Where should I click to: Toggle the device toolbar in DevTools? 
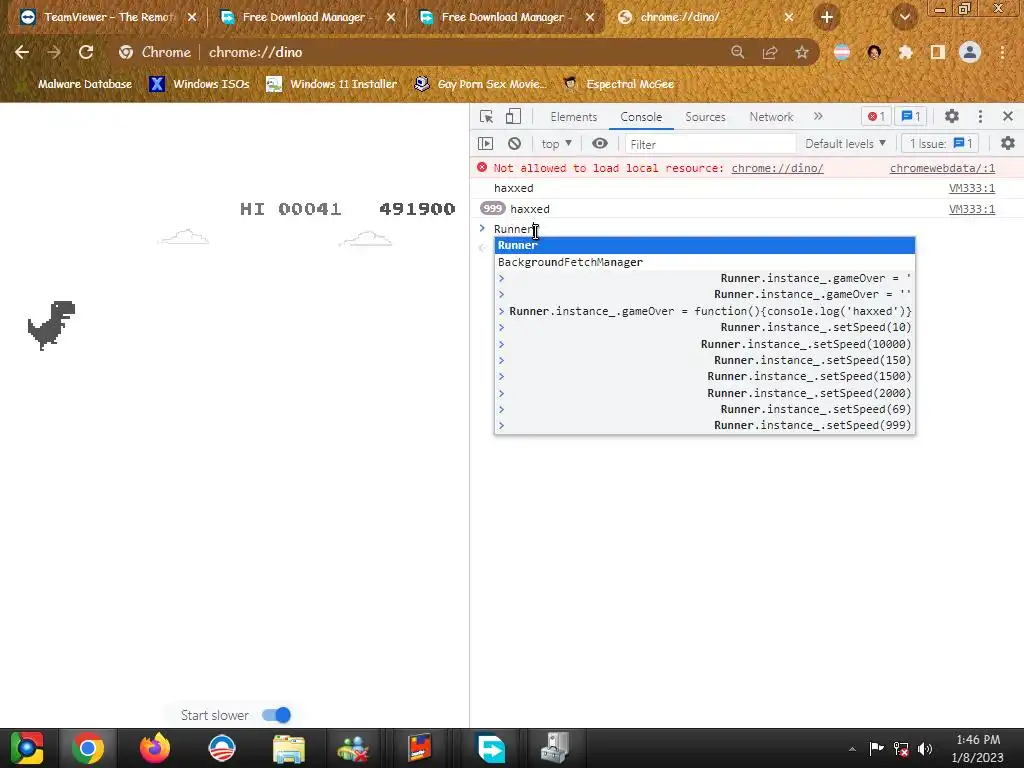coord(513,116)
